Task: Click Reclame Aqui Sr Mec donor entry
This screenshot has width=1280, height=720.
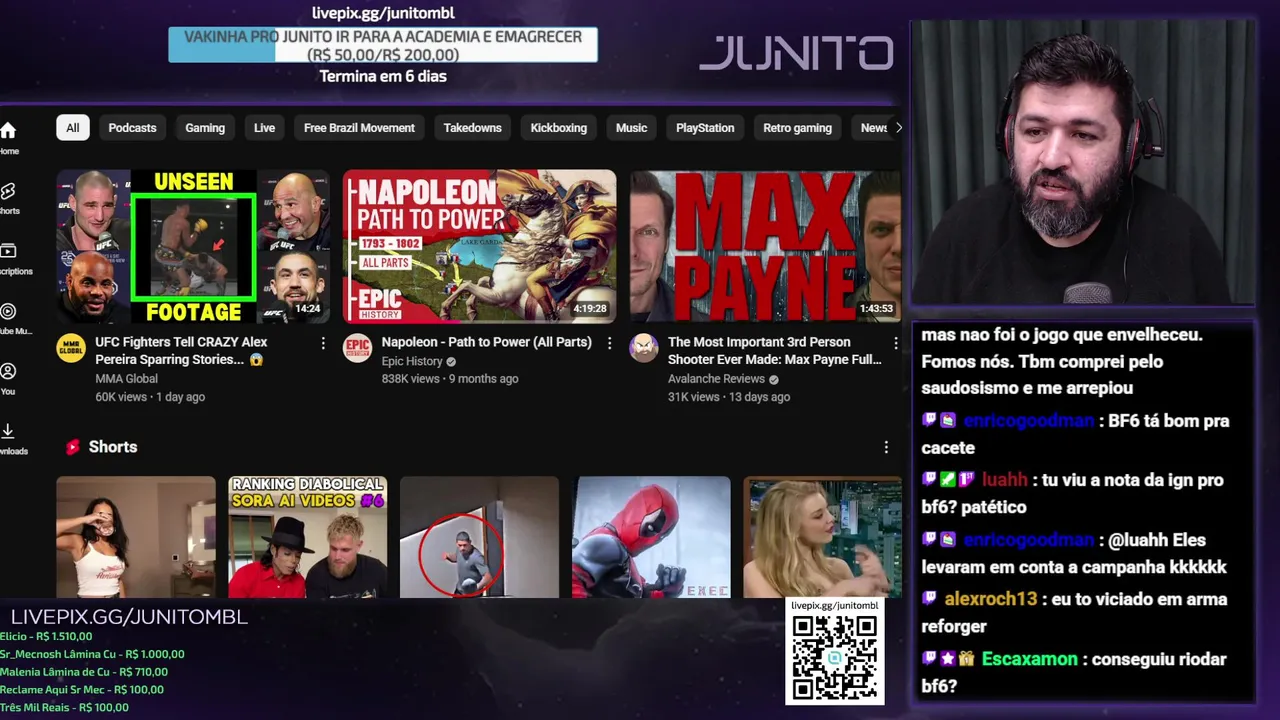Action: (x=82, y=690)
